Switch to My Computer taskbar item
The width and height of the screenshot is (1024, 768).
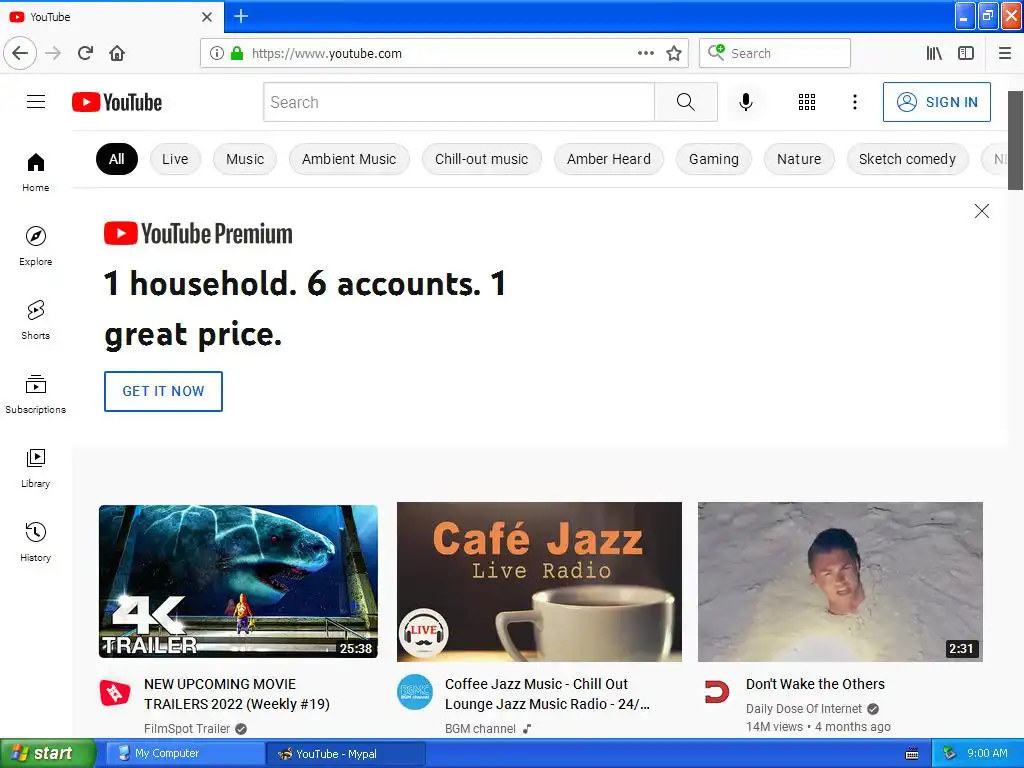point(185,754)
